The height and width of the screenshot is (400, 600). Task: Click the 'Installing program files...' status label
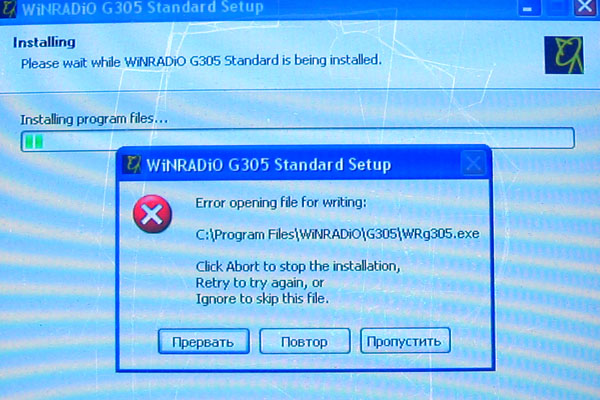point(94,119)
